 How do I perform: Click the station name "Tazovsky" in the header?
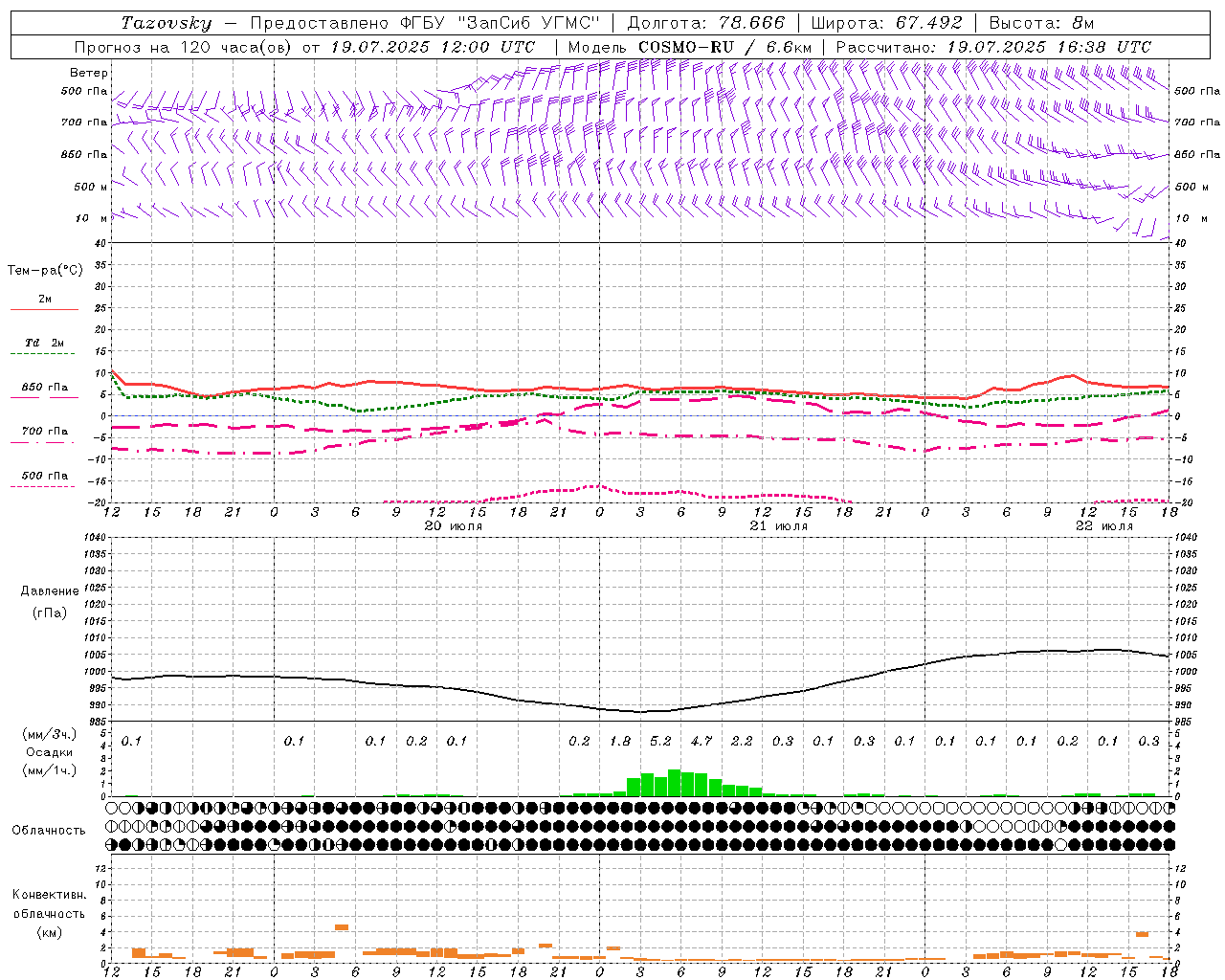click(167, 23)
